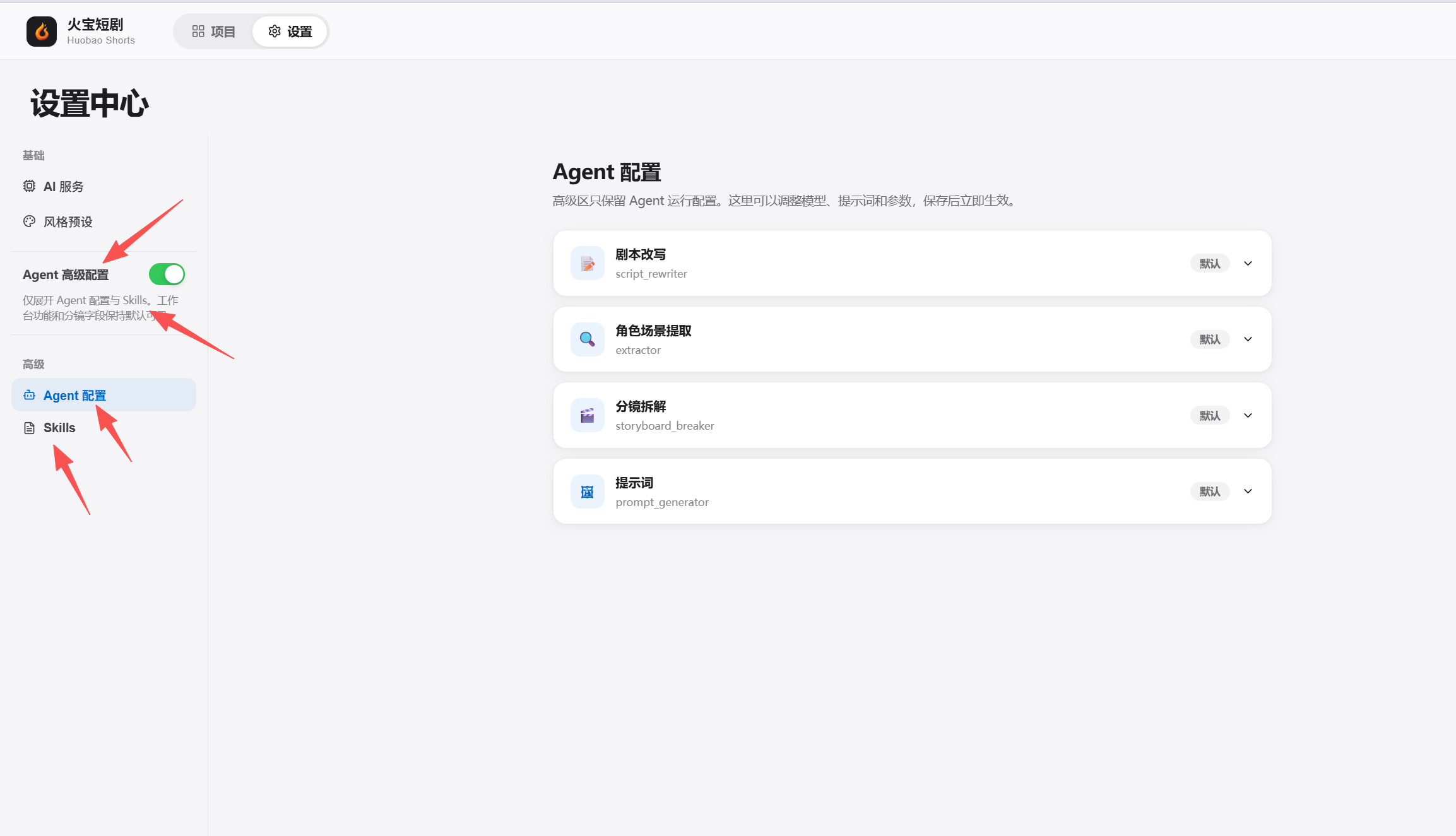Click the 默认 badge on 分镜拆解
Viewport: 1456px width, 836px height.
tap(1210, 416)
